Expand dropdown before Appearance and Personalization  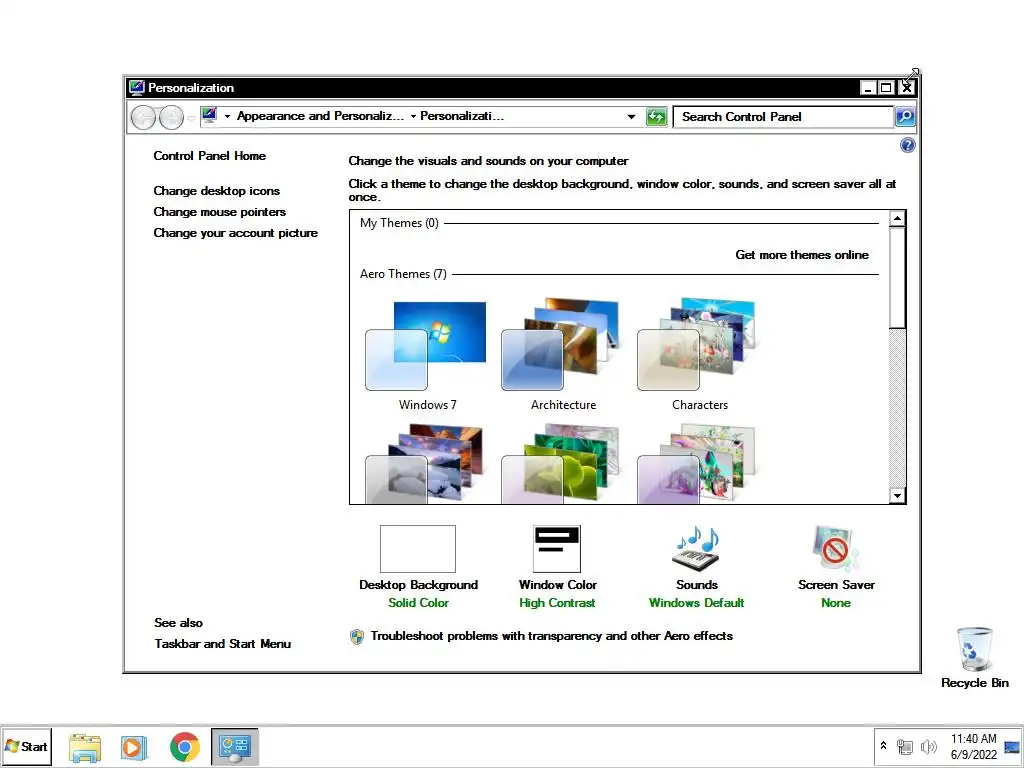pyautogui.click(x=227, y=116)
